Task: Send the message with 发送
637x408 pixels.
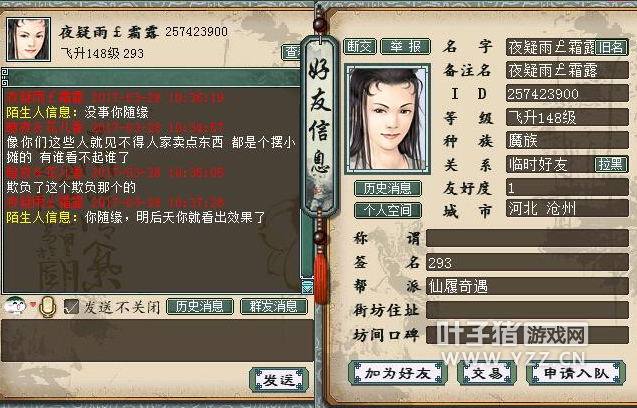Action: 279,380
